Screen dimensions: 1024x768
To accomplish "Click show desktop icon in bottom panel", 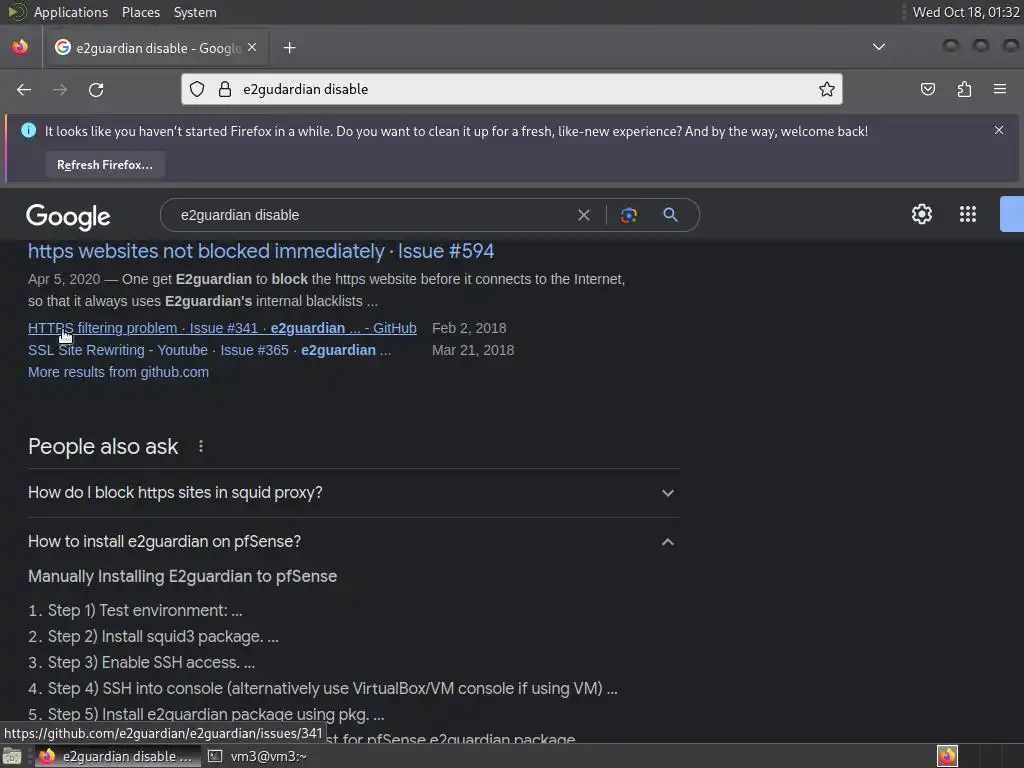I will (12, 756).
